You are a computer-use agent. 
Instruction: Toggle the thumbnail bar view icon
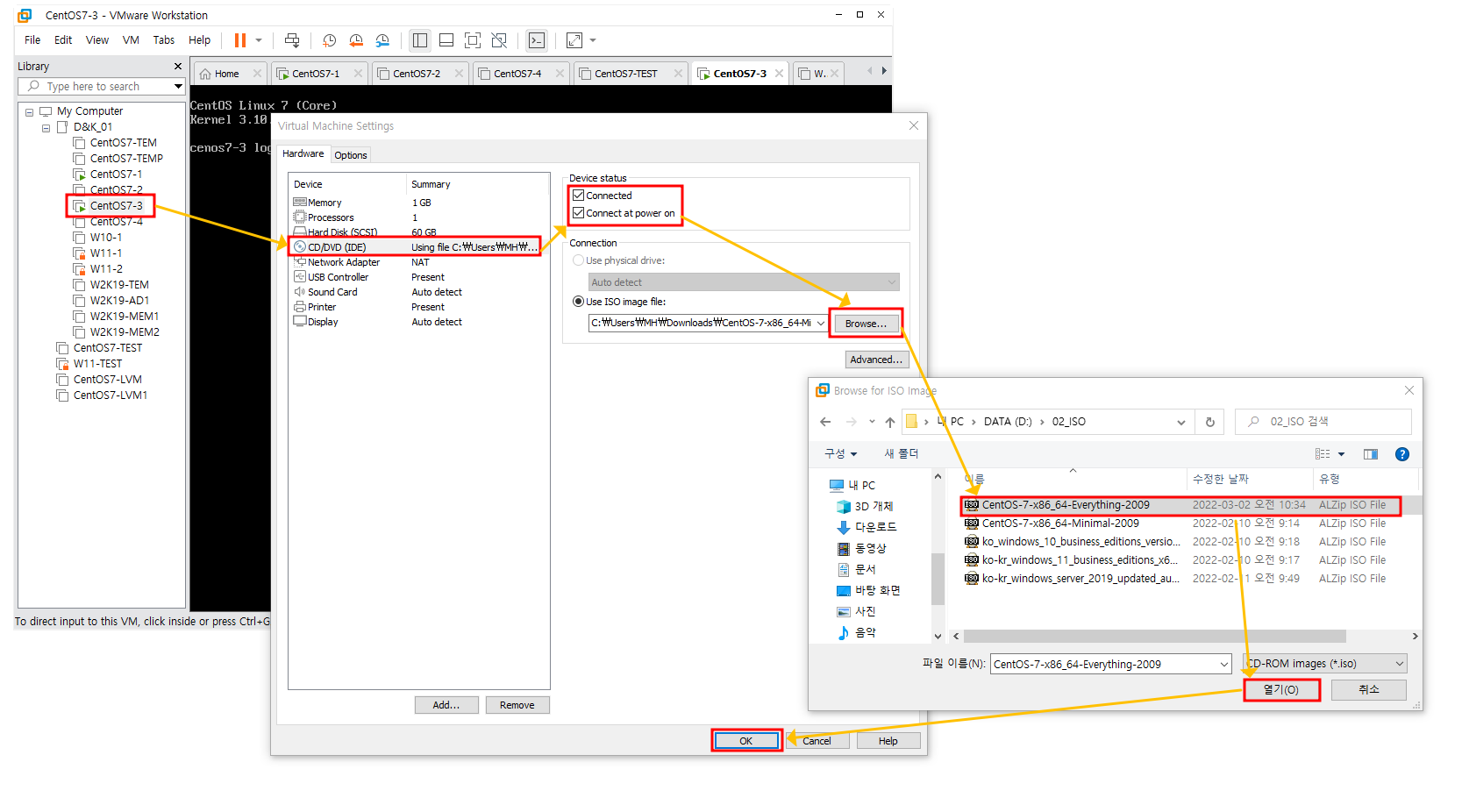click(x=446, y=40)
